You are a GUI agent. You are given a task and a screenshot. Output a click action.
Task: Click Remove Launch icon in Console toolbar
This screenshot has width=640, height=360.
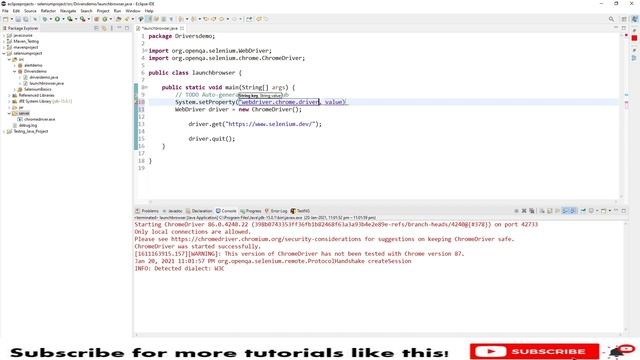click(524, 211)
